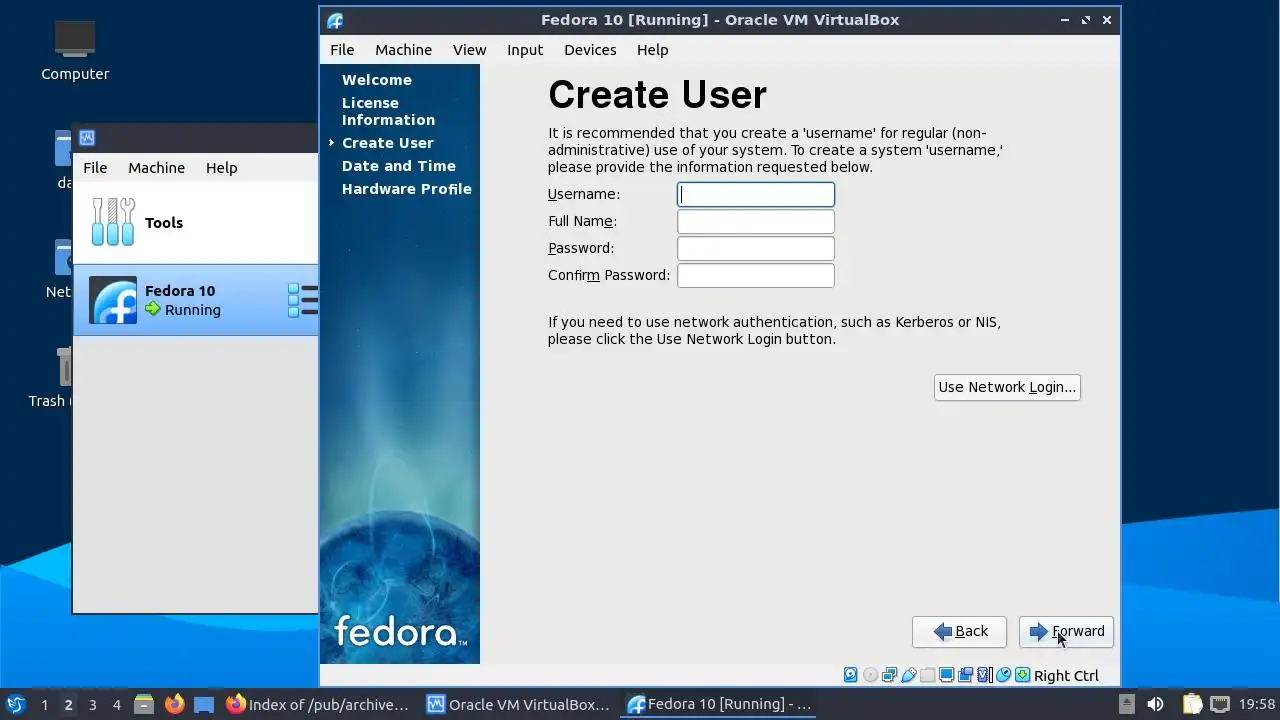1280x720 pixels.
Task: Click the CPU virtualization chip indicator
Action: tap(984, 675)
